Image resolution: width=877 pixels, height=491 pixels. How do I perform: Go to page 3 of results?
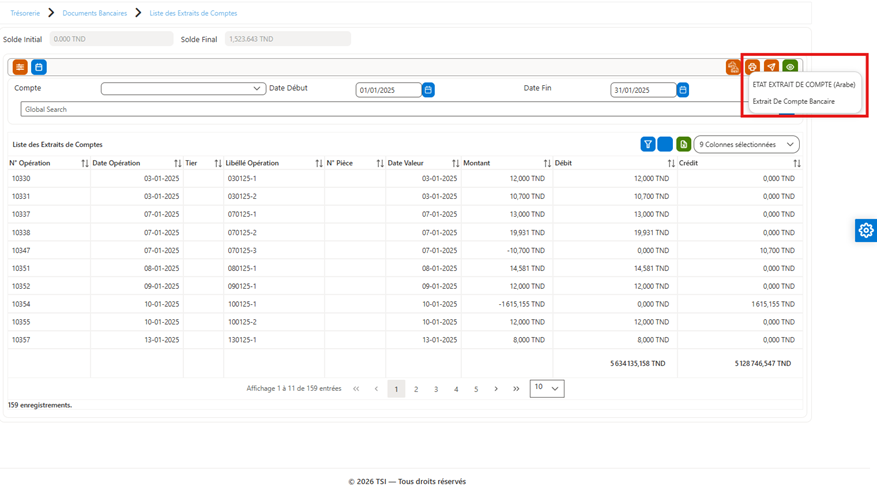(436, 389)
